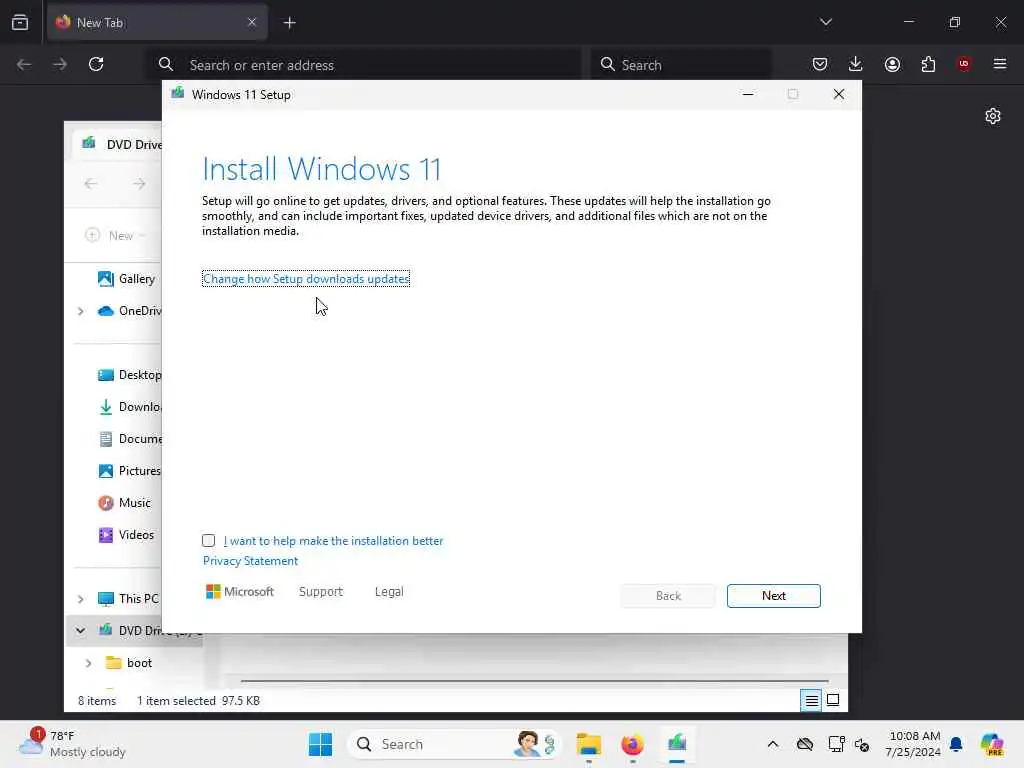
Task: Open Documents in File Explorer sidebar
Action: 129,439
